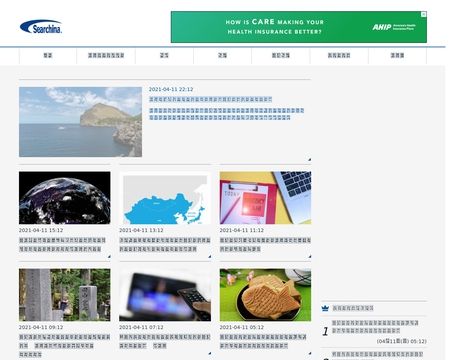Open the taiyaki fish cake thumbnail

tap(265, 295)
